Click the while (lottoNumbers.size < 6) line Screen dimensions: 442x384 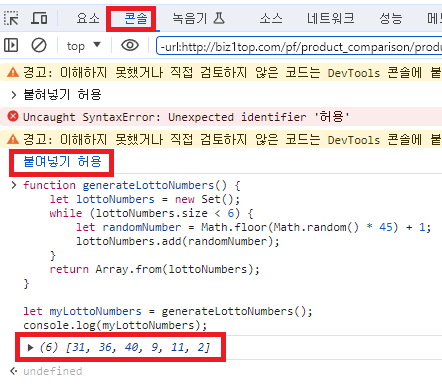click(x=151, y=213)
